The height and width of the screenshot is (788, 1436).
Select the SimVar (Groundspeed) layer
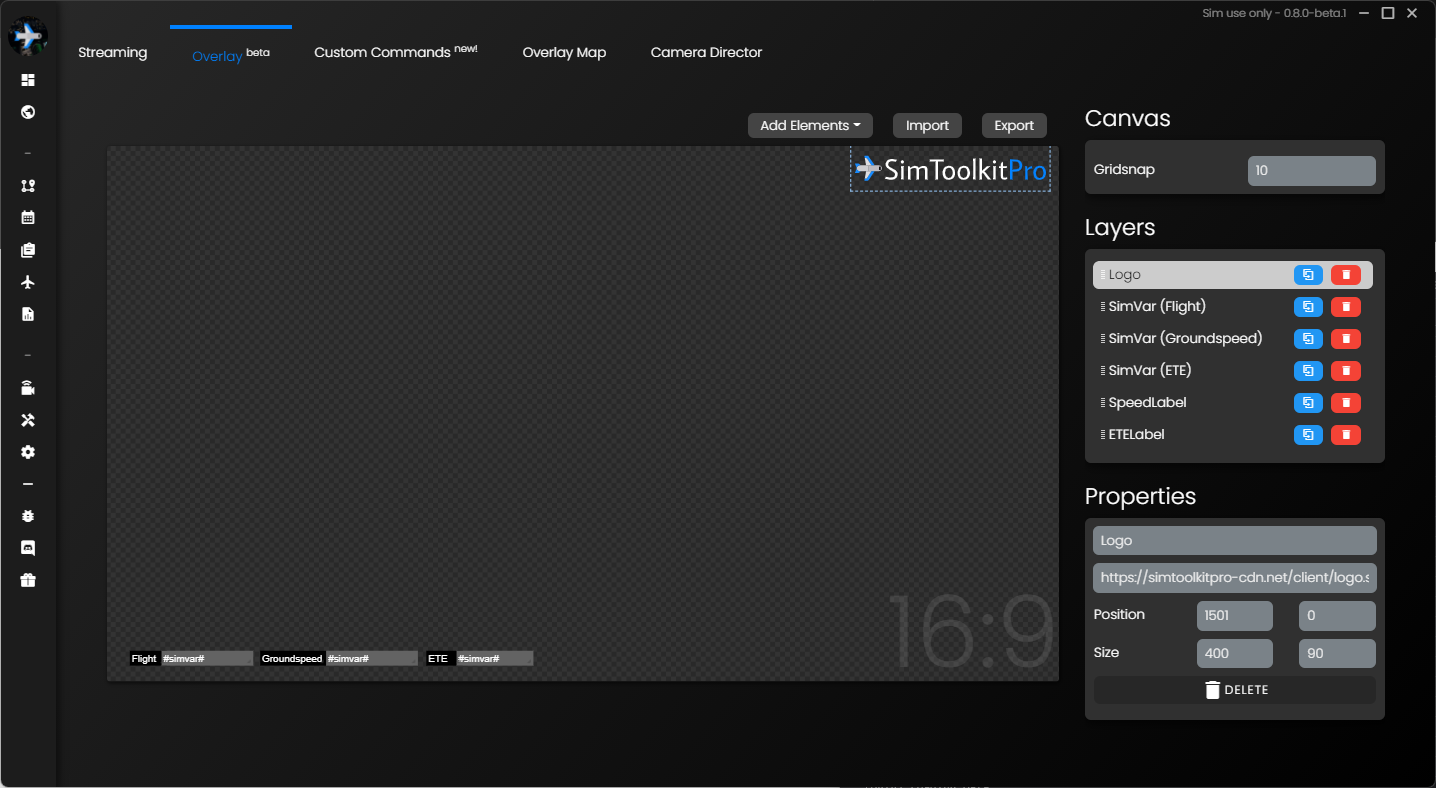pos(1233,339)
